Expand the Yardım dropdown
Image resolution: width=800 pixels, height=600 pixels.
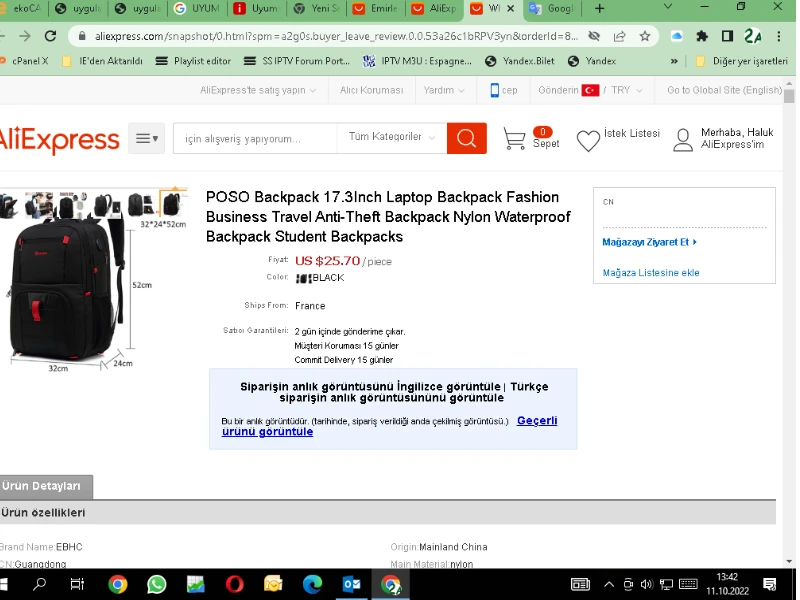click(x=444, y=90)
